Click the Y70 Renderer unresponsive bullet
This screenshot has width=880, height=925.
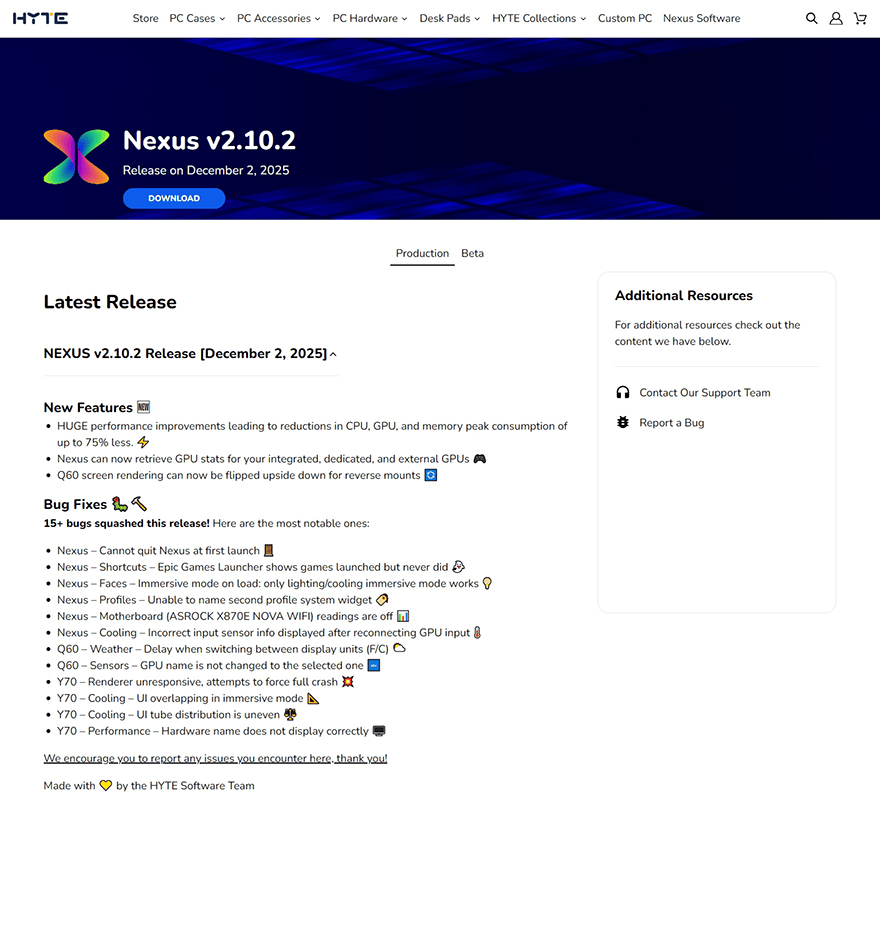click(x=205, y=681)
